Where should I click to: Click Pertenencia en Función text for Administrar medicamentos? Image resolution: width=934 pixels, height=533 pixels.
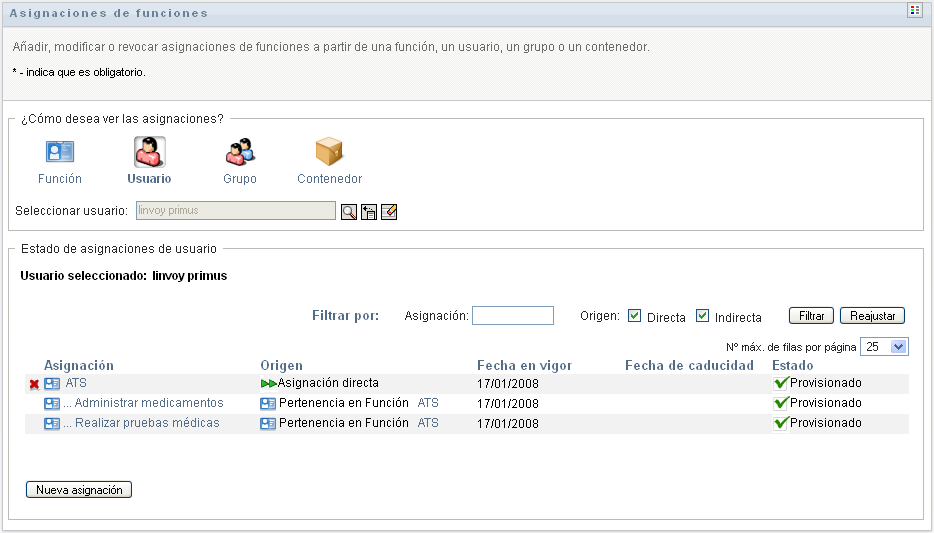(x=344, y=403)
